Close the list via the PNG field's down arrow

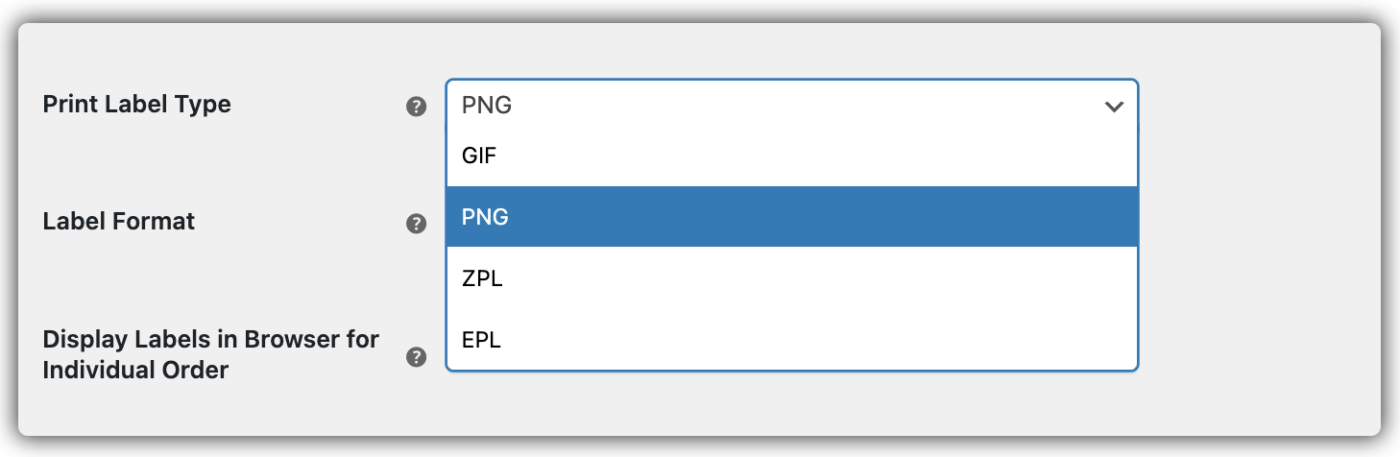tap(1114, 106)
